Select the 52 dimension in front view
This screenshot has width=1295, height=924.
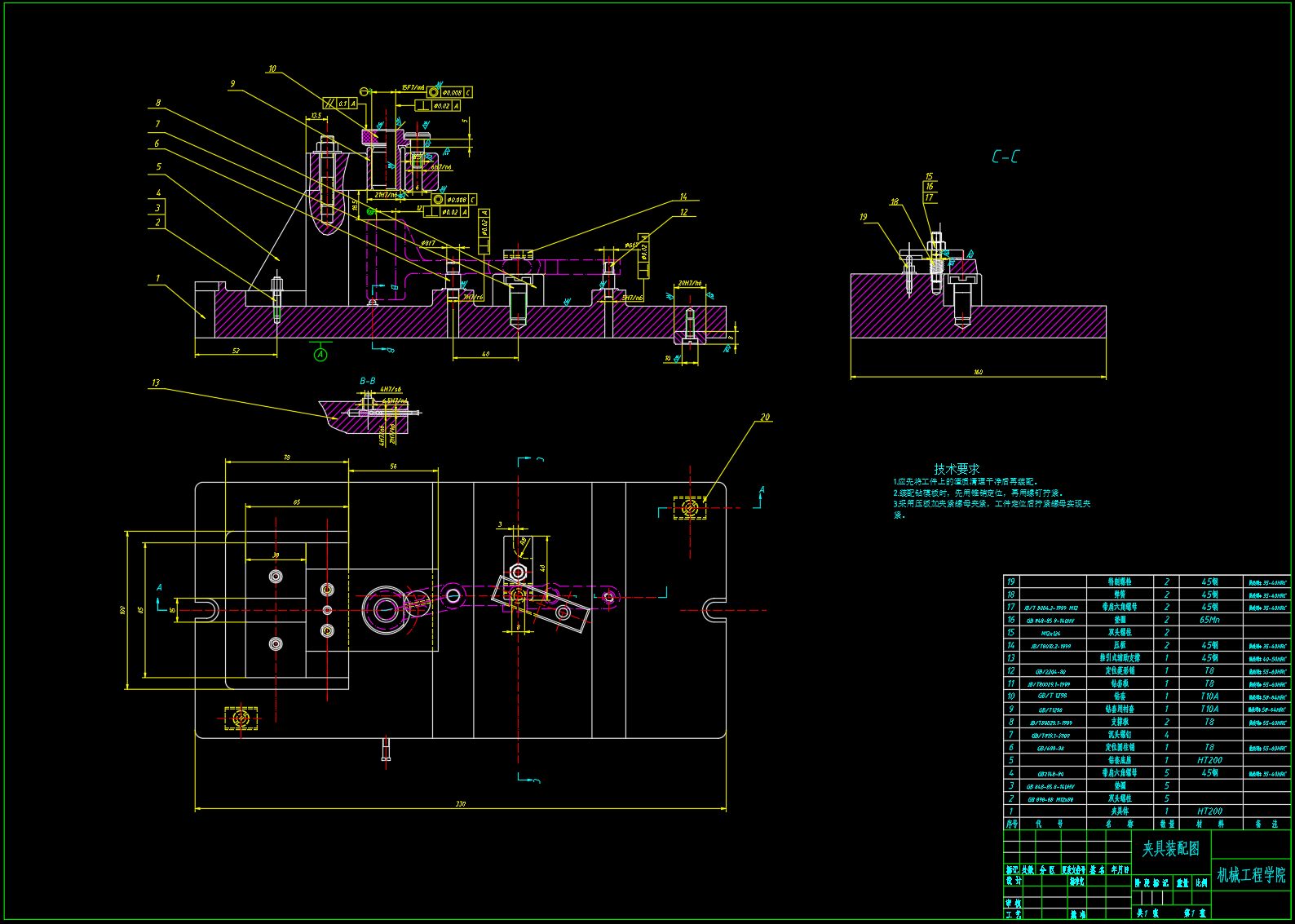[236, 351]
